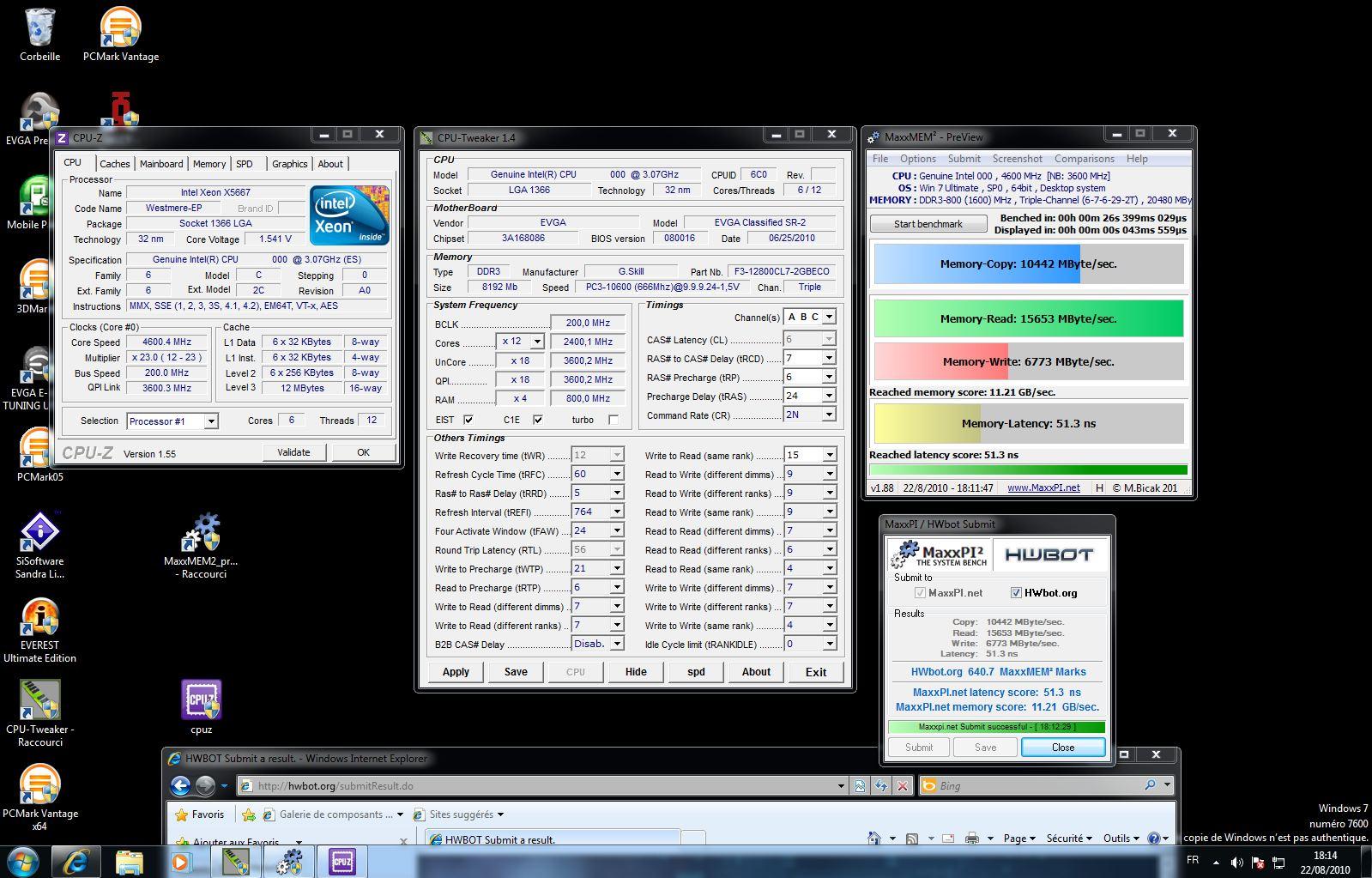
Task: Expand IE address bar history dropdown
Action: [x=841, y=785]
